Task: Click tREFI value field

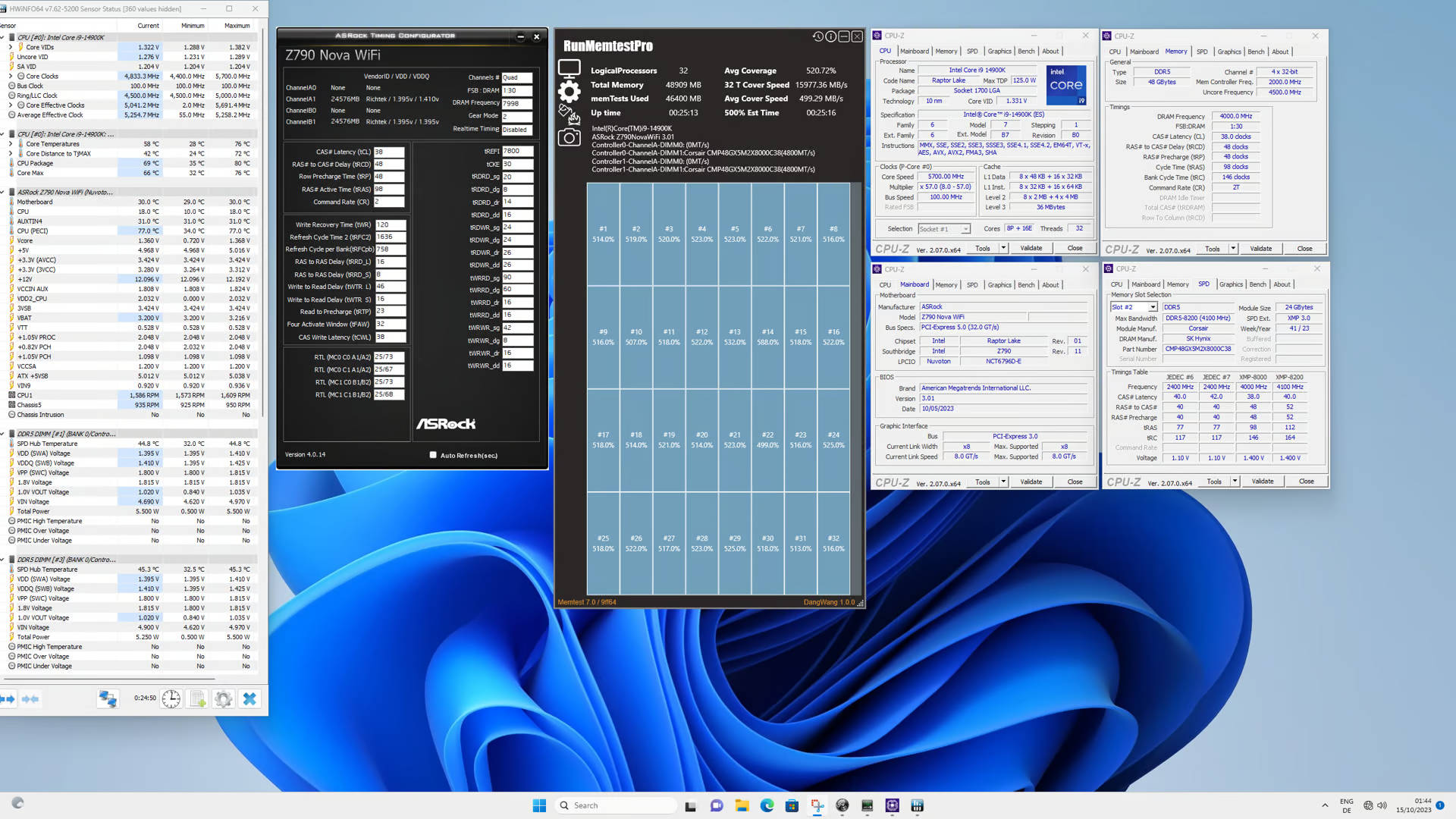Action: click(x=518, y=151)
